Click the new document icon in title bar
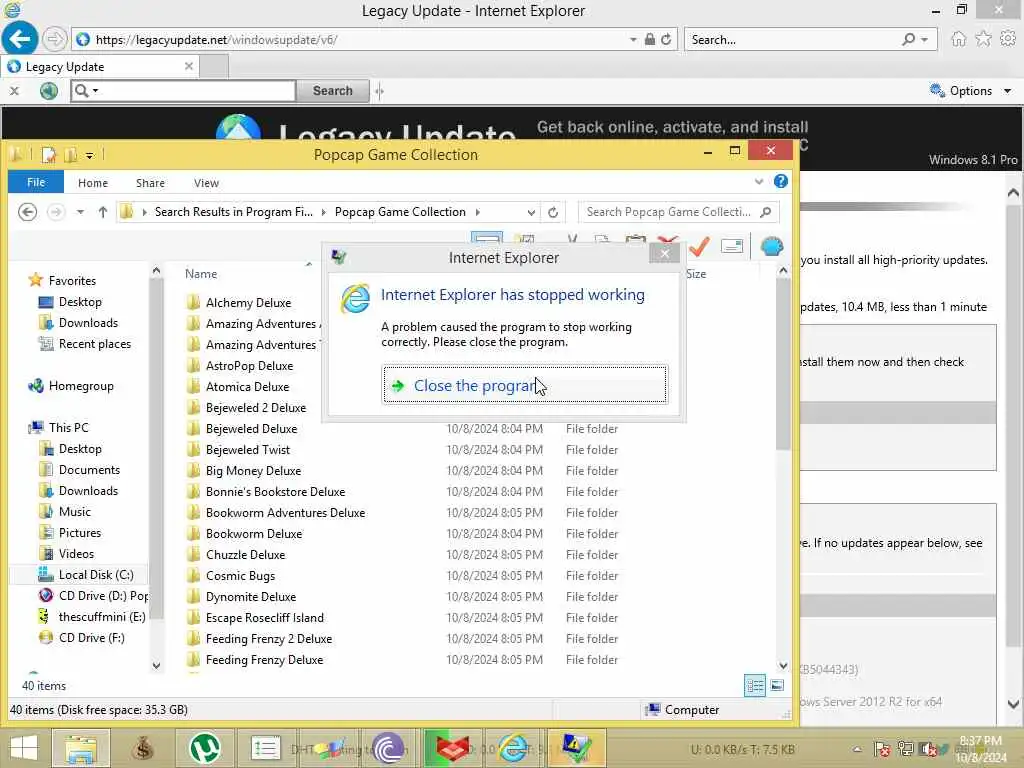Image resolution: width=1024 pixels, height=768 pixels. click(x=49, y=155)
